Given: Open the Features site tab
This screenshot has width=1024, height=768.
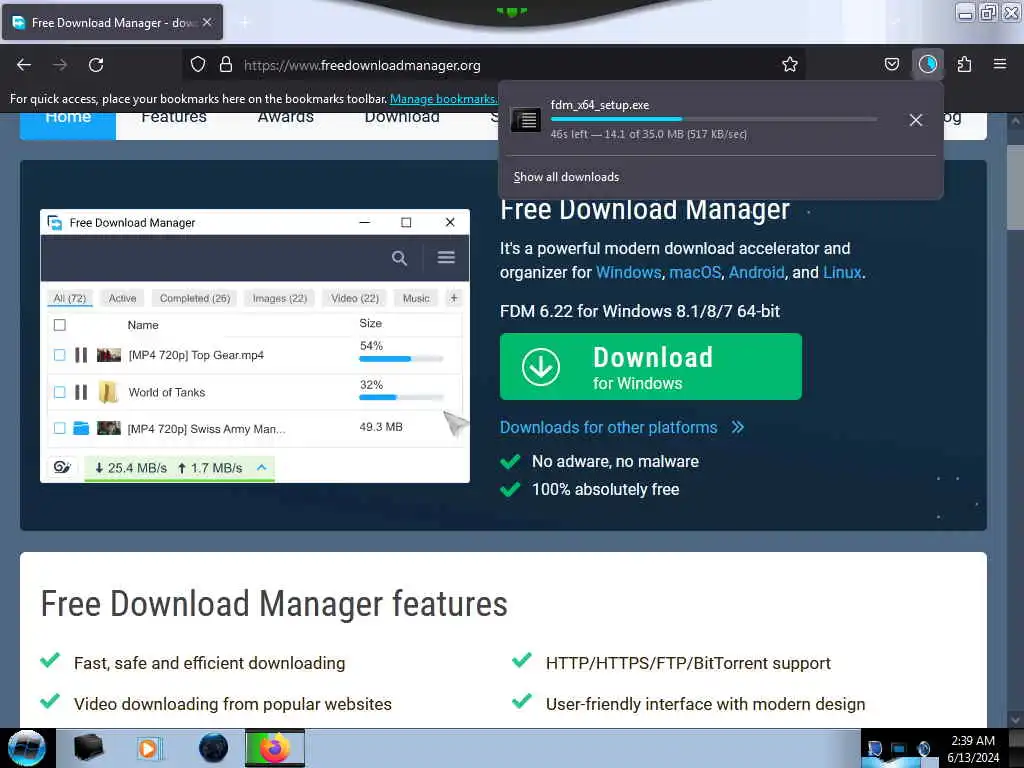Looking at the screenshot, I should point(174,118).
